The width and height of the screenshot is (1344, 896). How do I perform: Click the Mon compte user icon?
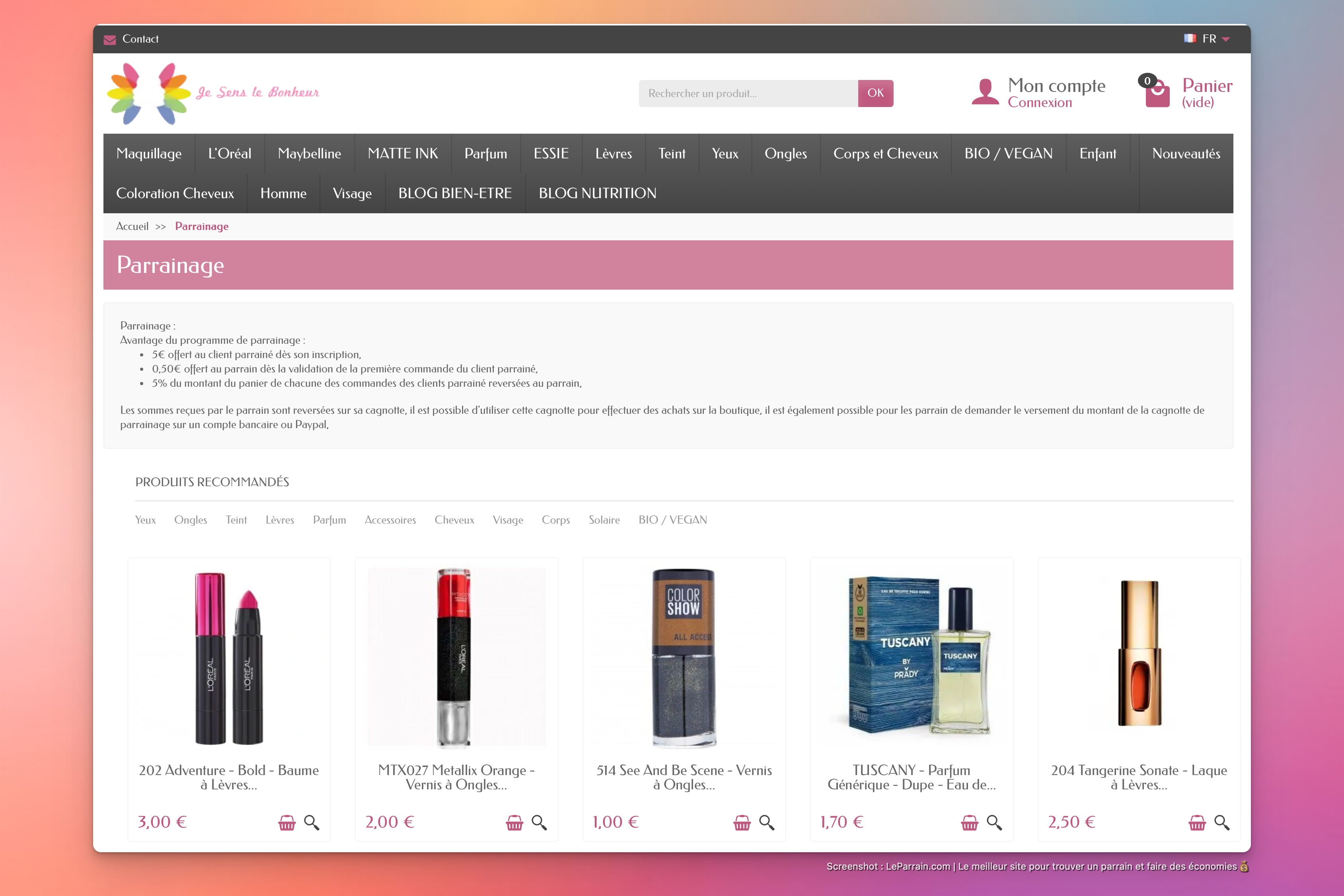coord(985,92)
